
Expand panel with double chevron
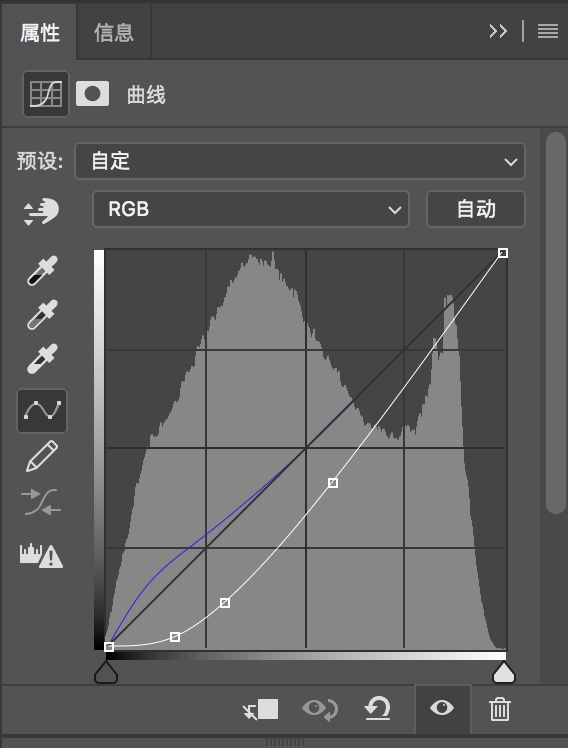498,31
